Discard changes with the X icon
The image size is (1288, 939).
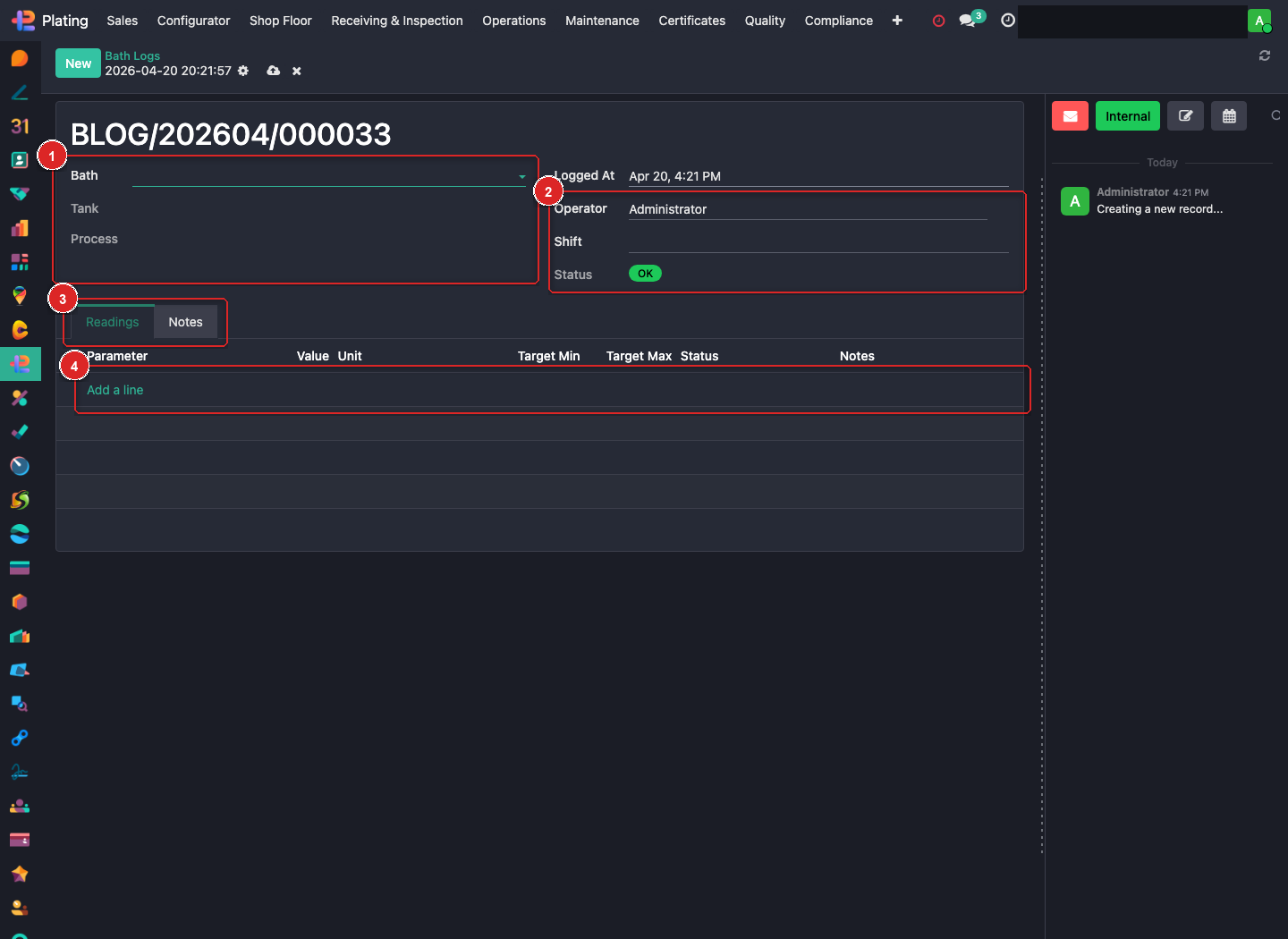[x=297, y=72]
